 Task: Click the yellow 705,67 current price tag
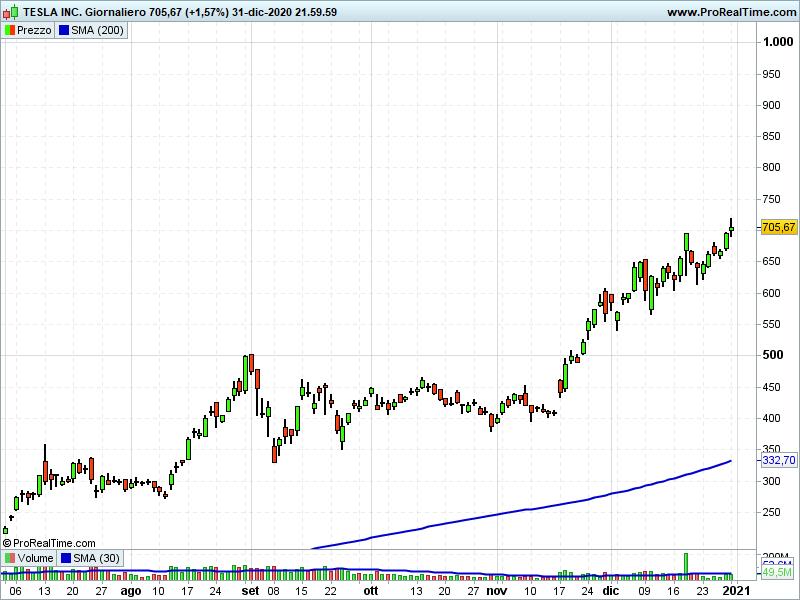pyautogui.click(x=778, y=228)
